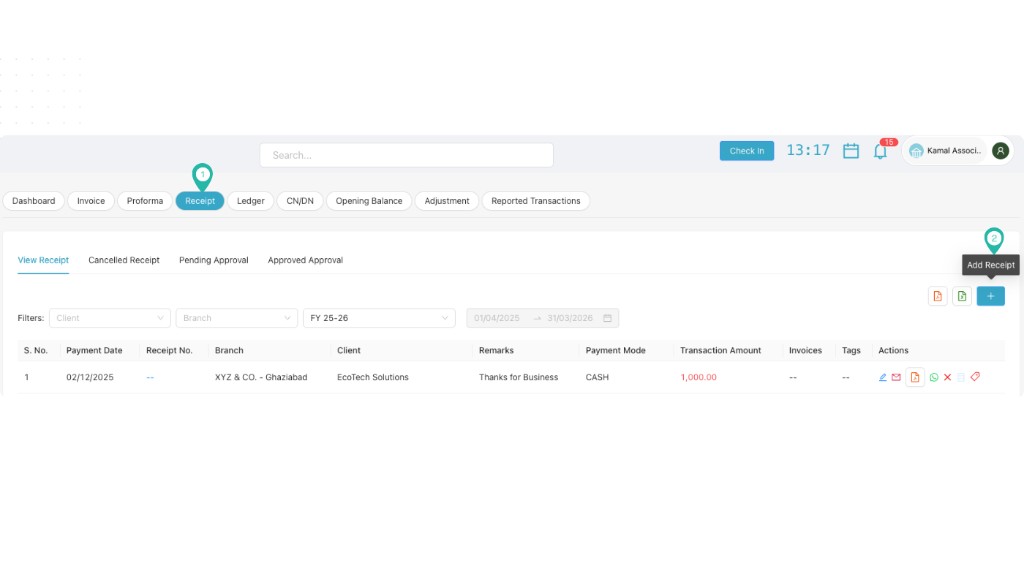Switch to the Cancelled Receipt tab
Screen dimensions: 1024x585
click(124, 260)
